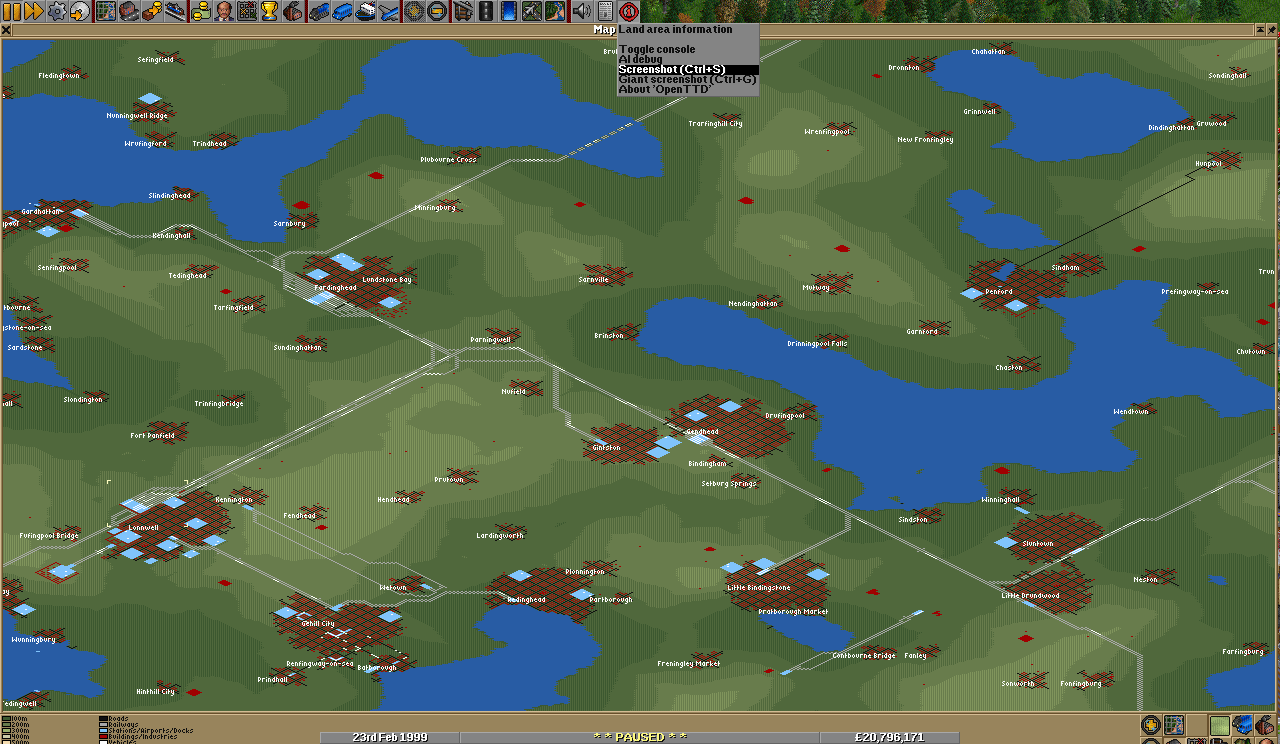Viewport: 1280px width, 744px height.
Task: Click the Penford town label
Action: [x=999, y=292]
